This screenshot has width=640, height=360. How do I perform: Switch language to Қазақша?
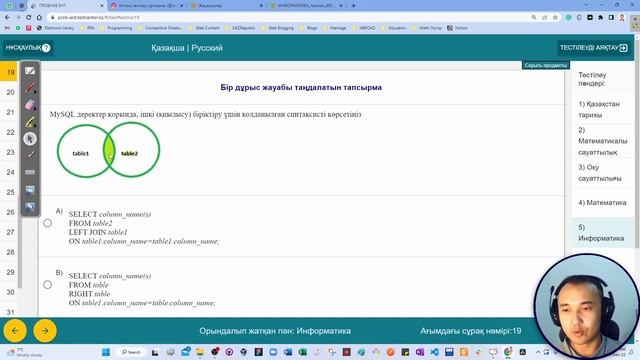tap(167, 48)
